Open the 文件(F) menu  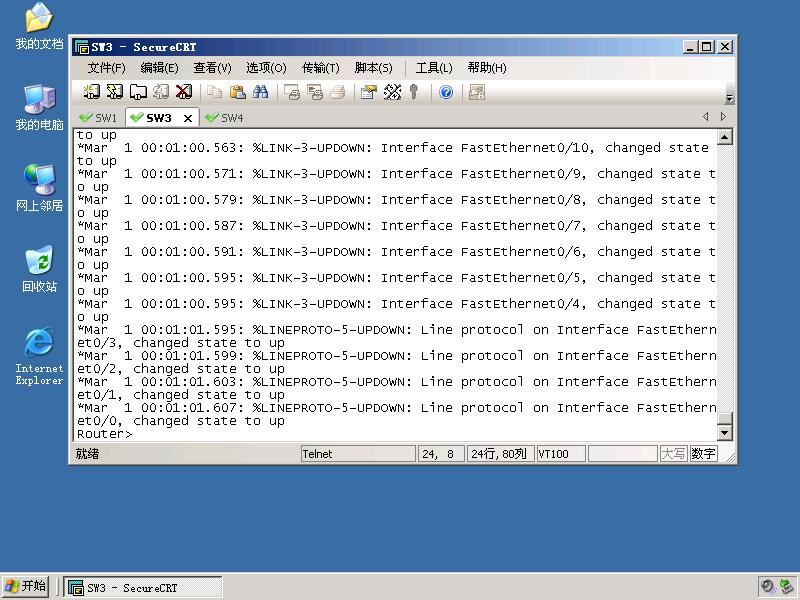pyautogui.click(x=106, y=68)
